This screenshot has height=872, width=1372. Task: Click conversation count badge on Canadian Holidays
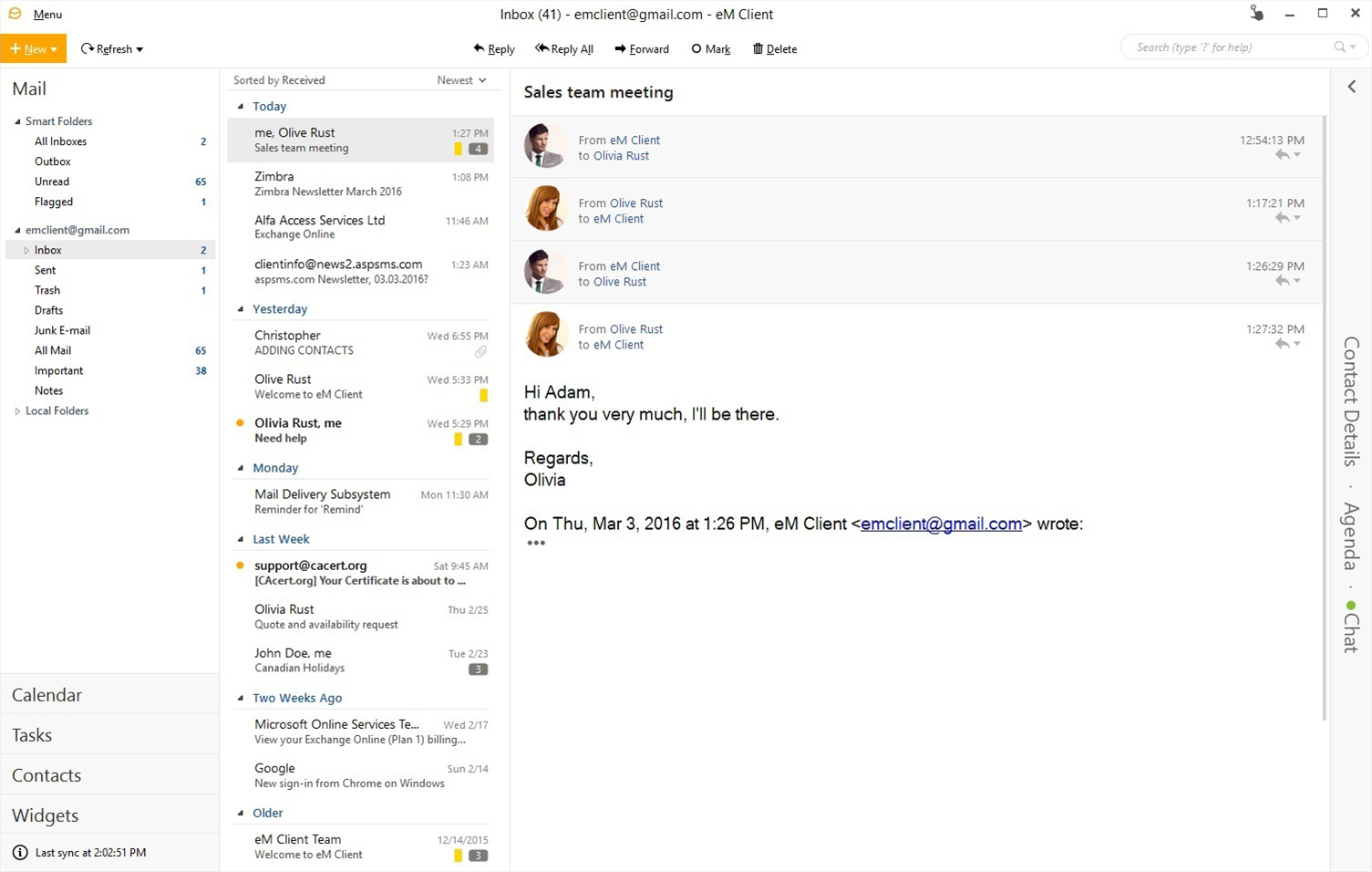tap(479, 669)
